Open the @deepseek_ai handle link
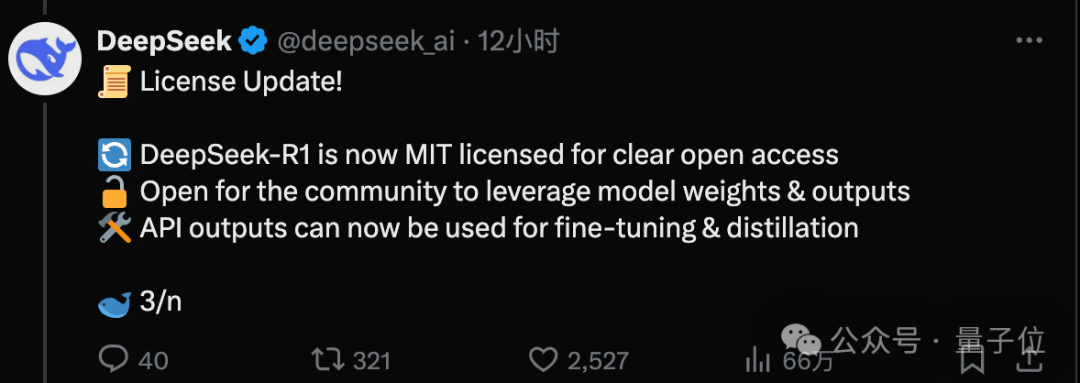The height and width of the screenshot is (383, 1080). (x=366, y=43)
